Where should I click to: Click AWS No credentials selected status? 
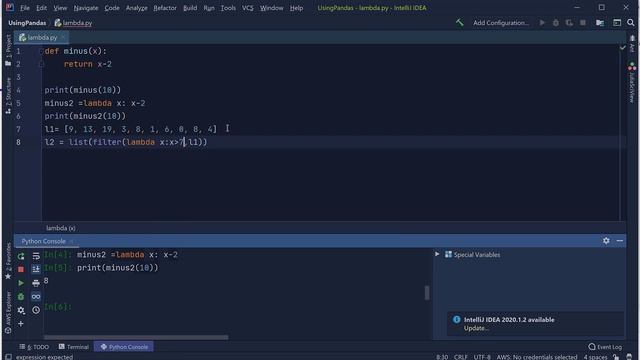coord(536,357)
